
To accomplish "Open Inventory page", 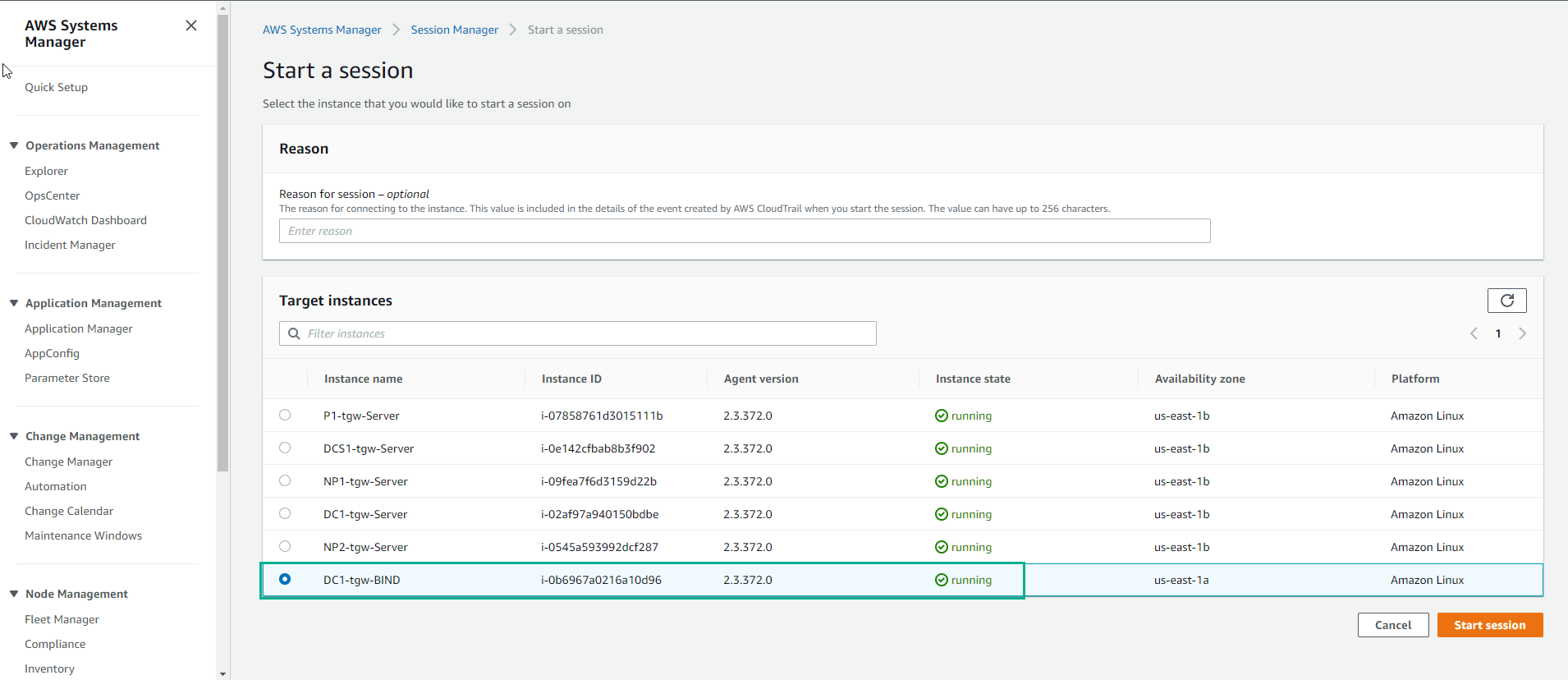I will (x=49, y=669).
